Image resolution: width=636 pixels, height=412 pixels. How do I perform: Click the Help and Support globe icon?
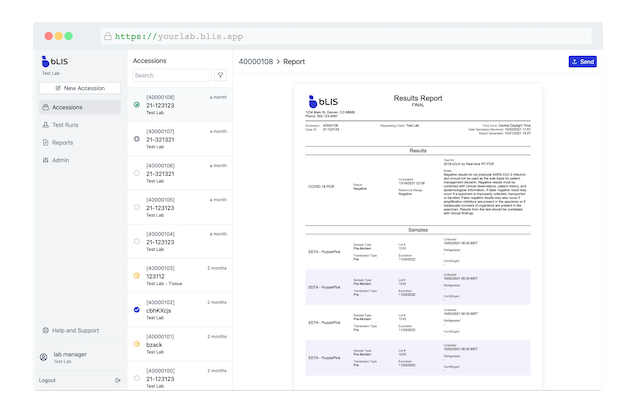point(44,330)
